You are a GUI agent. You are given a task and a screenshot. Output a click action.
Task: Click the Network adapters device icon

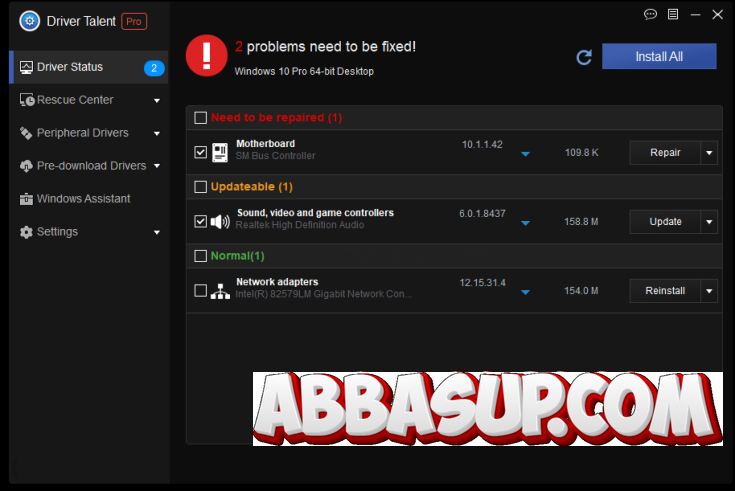(220, 291)
